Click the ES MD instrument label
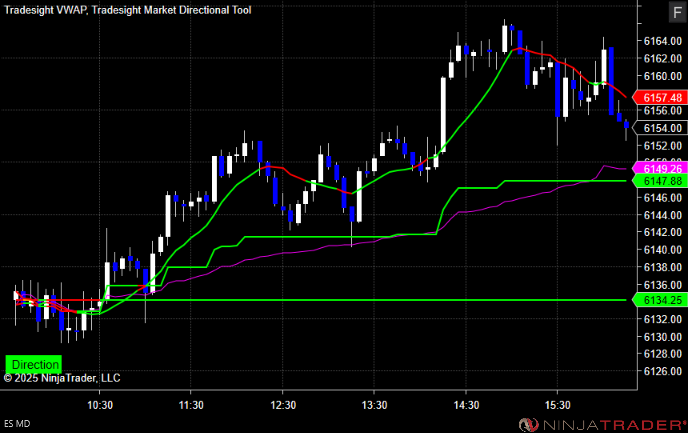This screenshot has width=688, height=433. tap(17, 424)
